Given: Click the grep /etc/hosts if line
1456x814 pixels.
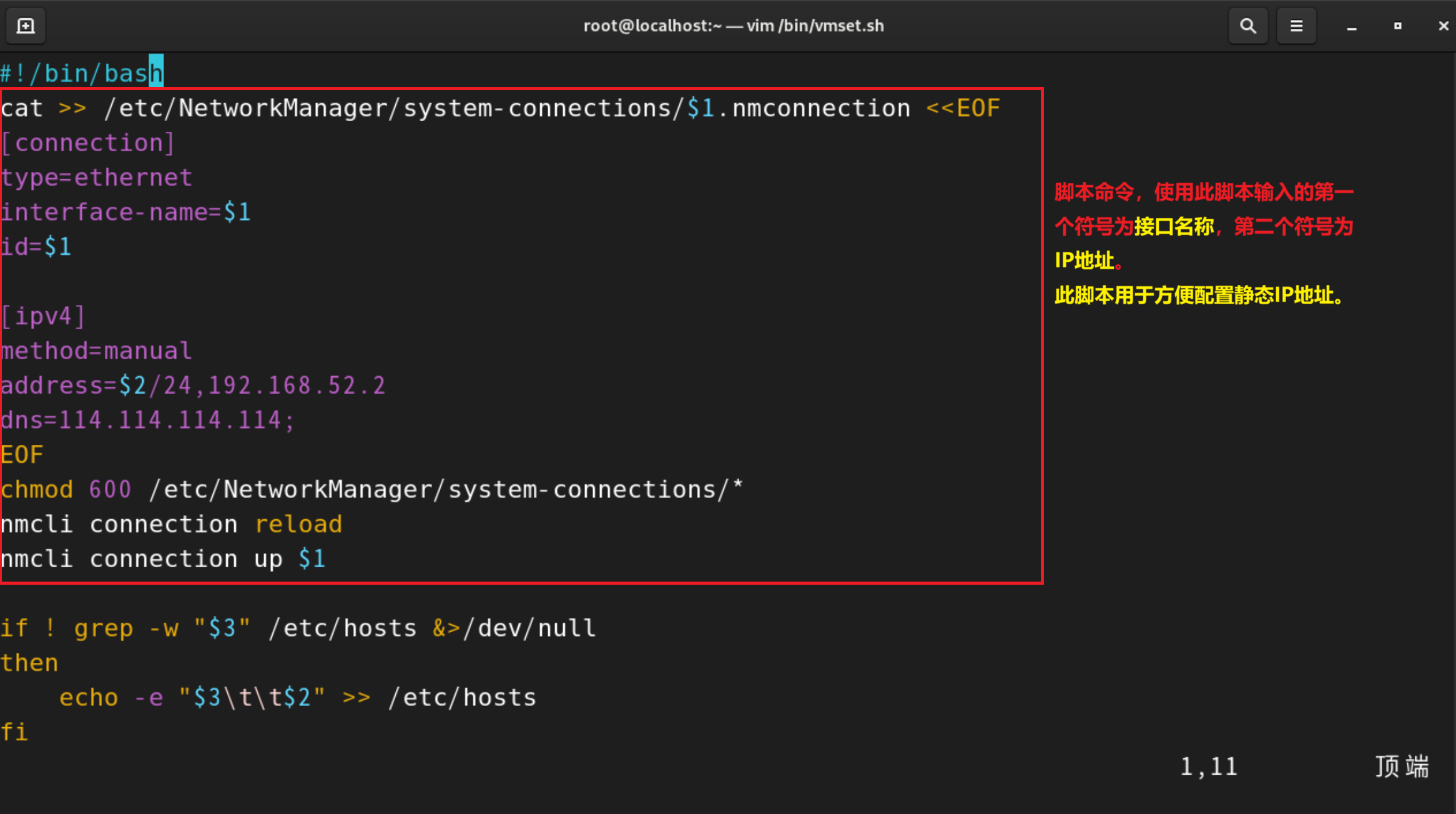Looking at the screenshot, I should [x=298, y=628].
